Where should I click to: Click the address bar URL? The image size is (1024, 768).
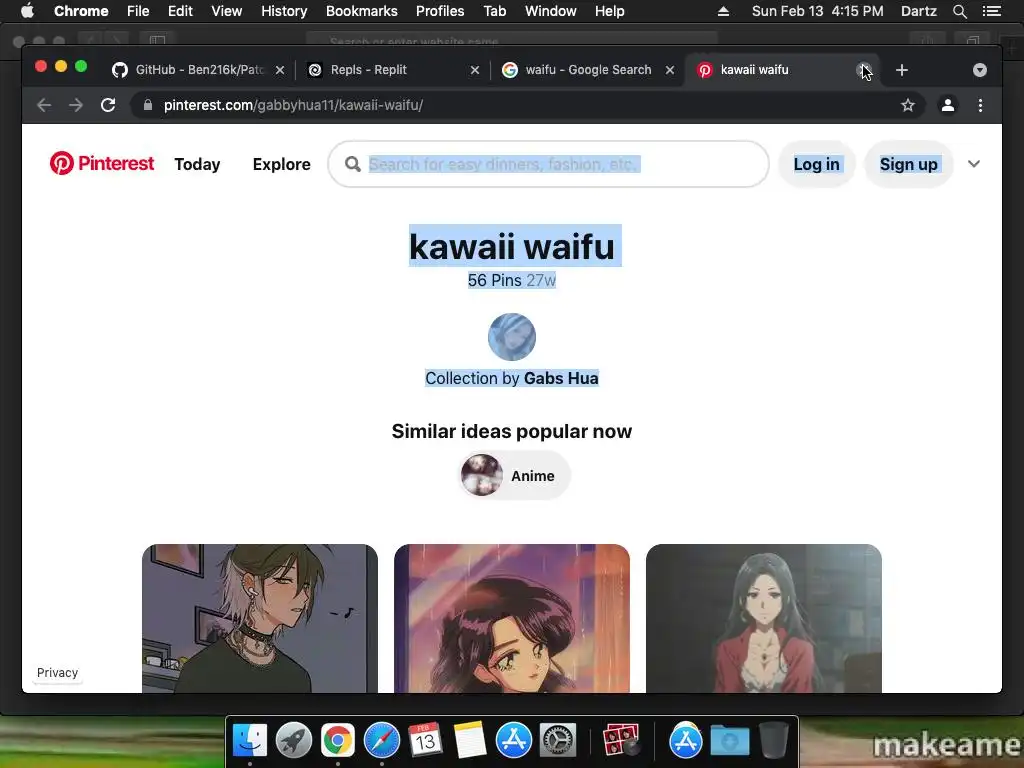(x=293, y=105)
